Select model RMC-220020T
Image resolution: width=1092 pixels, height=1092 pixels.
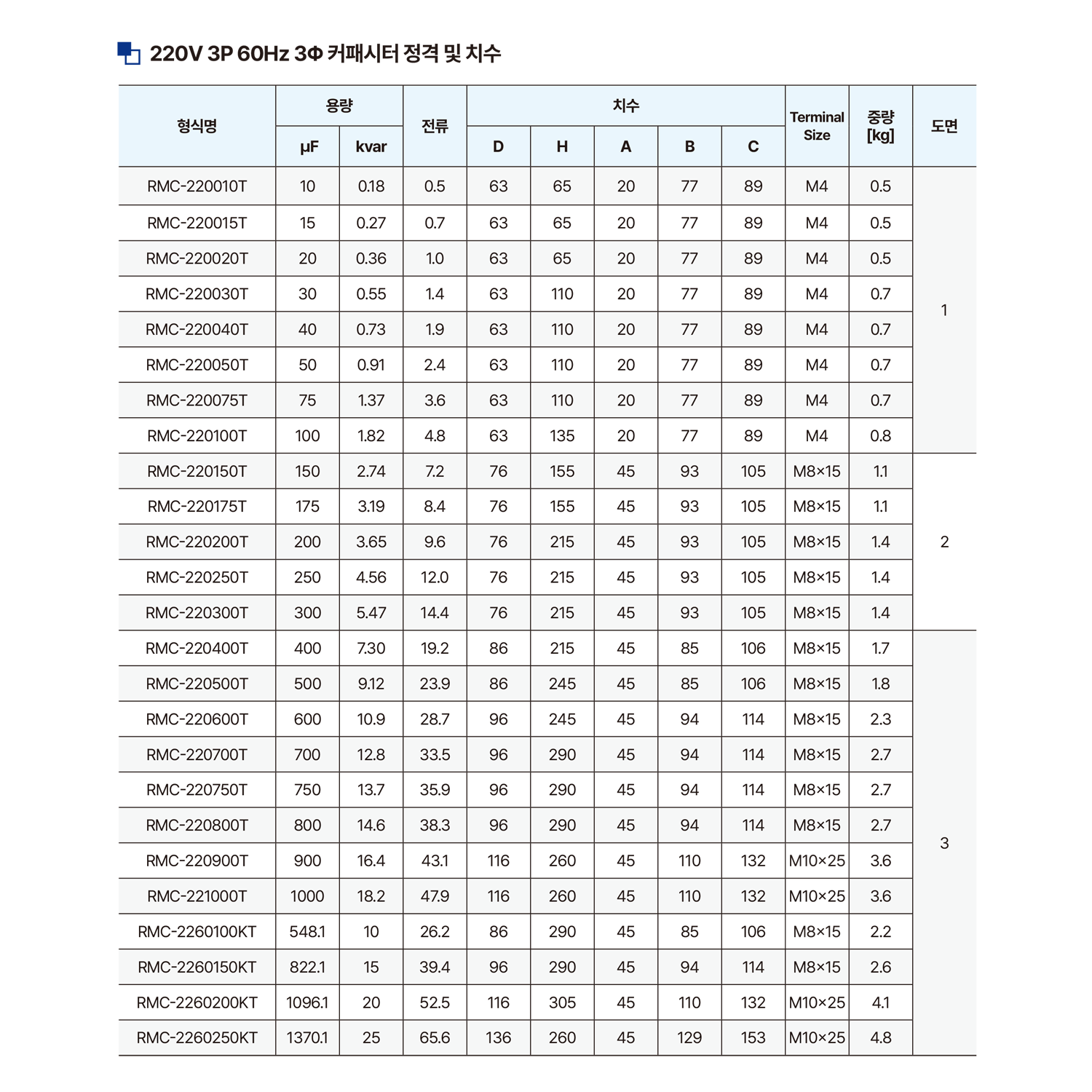[197, 258]
